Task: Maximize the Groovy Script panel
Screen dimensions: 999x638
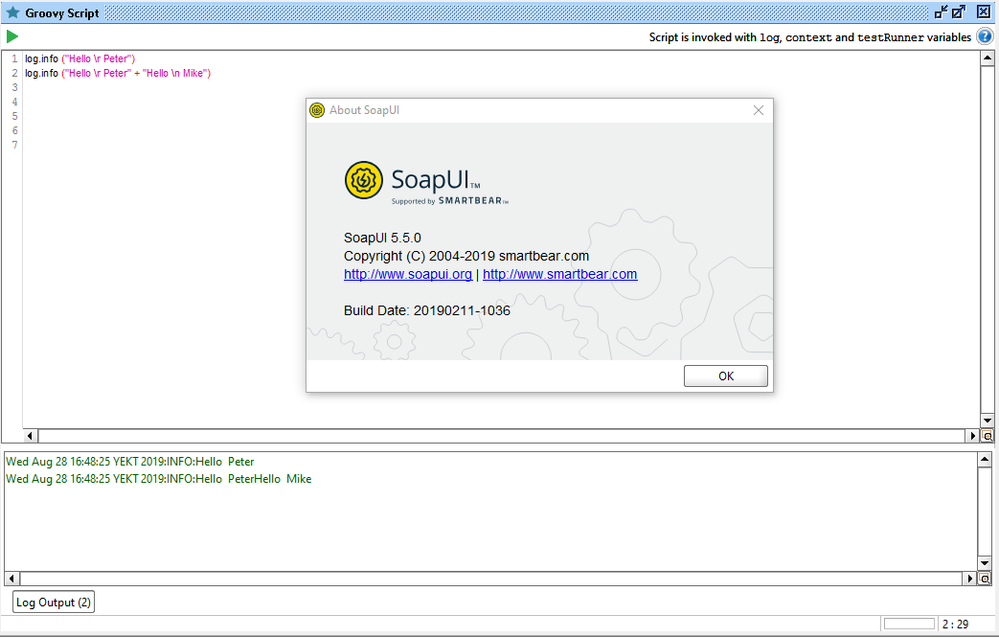Action: pos(960,12)
